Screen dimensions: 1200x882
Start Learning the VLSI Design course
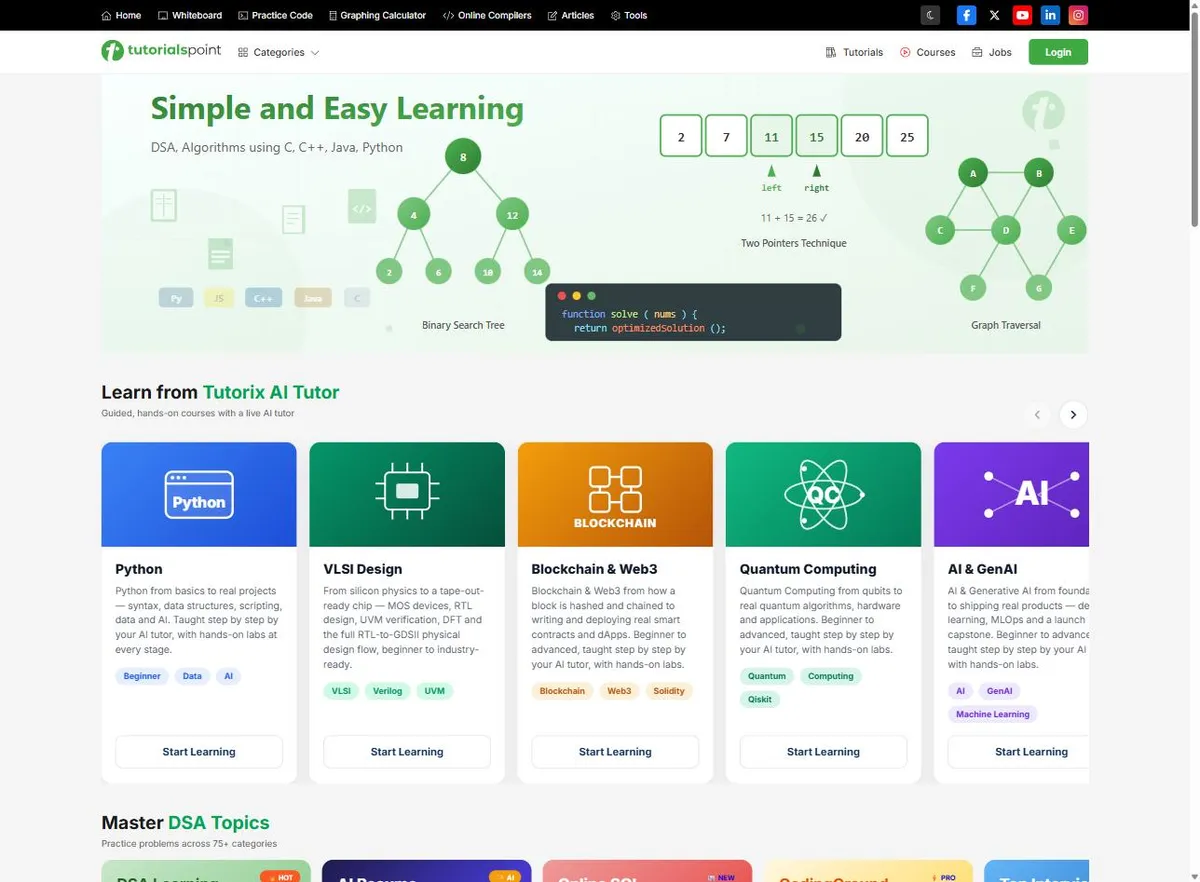(x=407, y=752)
